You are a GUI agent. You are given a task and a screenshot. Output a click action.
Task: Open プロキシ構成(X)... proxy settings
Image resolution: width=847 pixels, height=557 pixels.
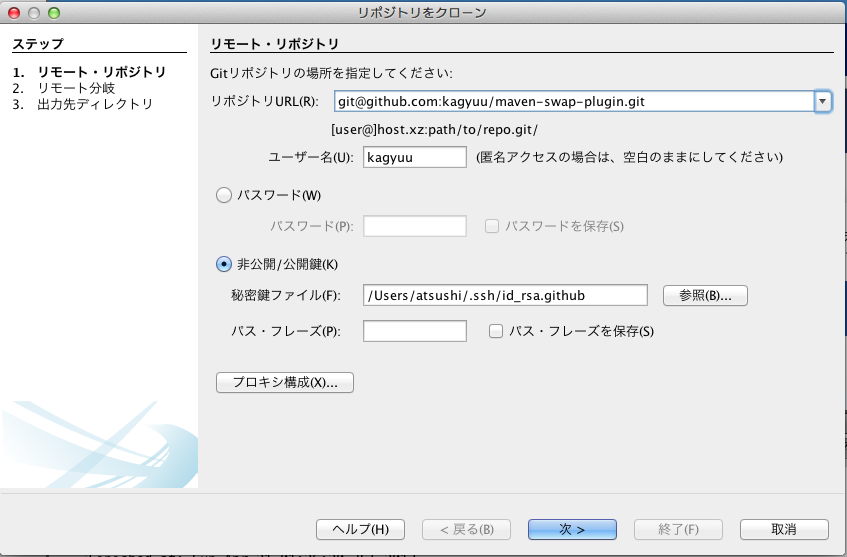click(285, 382)
